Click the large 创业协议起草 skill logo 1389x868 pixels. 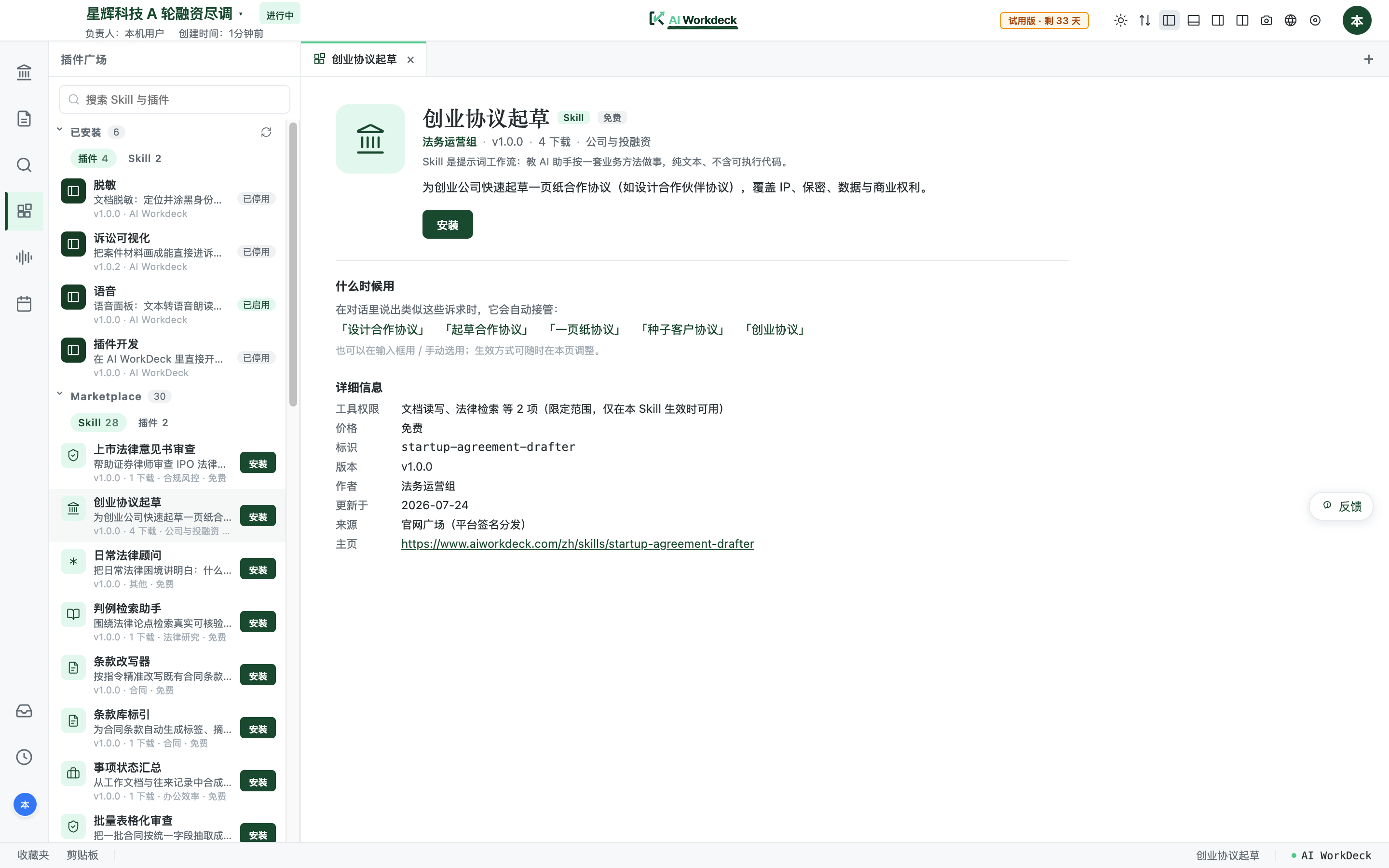click(370, 139)
